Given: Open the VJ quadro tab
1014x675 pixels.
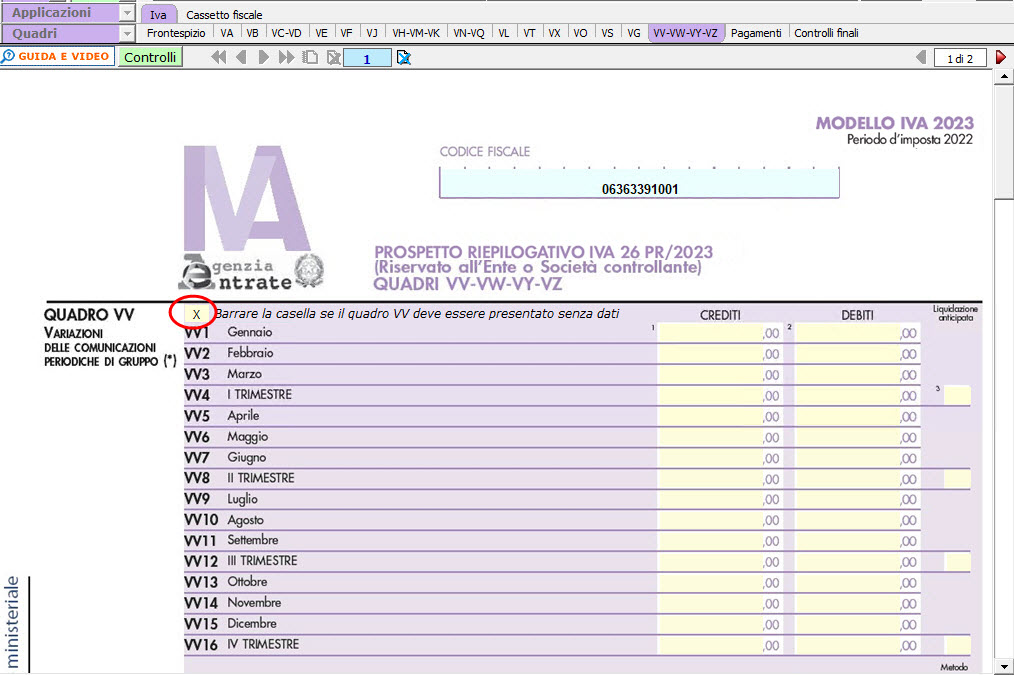Looking at the screenshot, I should (x=372, y=33).
